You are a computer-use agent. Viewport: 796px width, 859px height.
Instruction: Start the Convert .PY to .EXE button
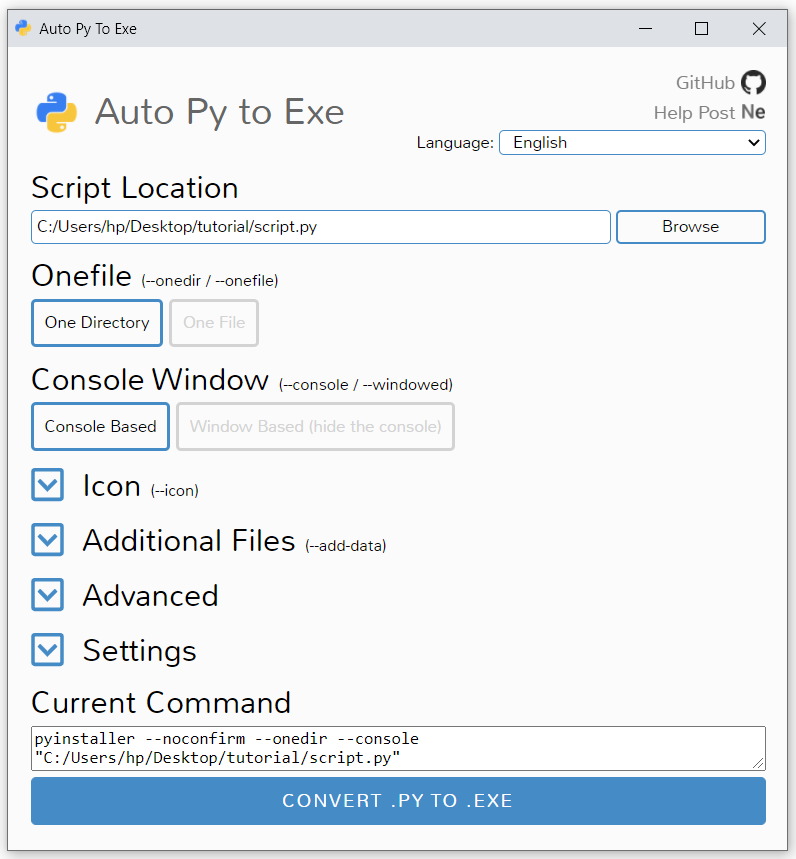pyautogui.click(x=398, y=801)
